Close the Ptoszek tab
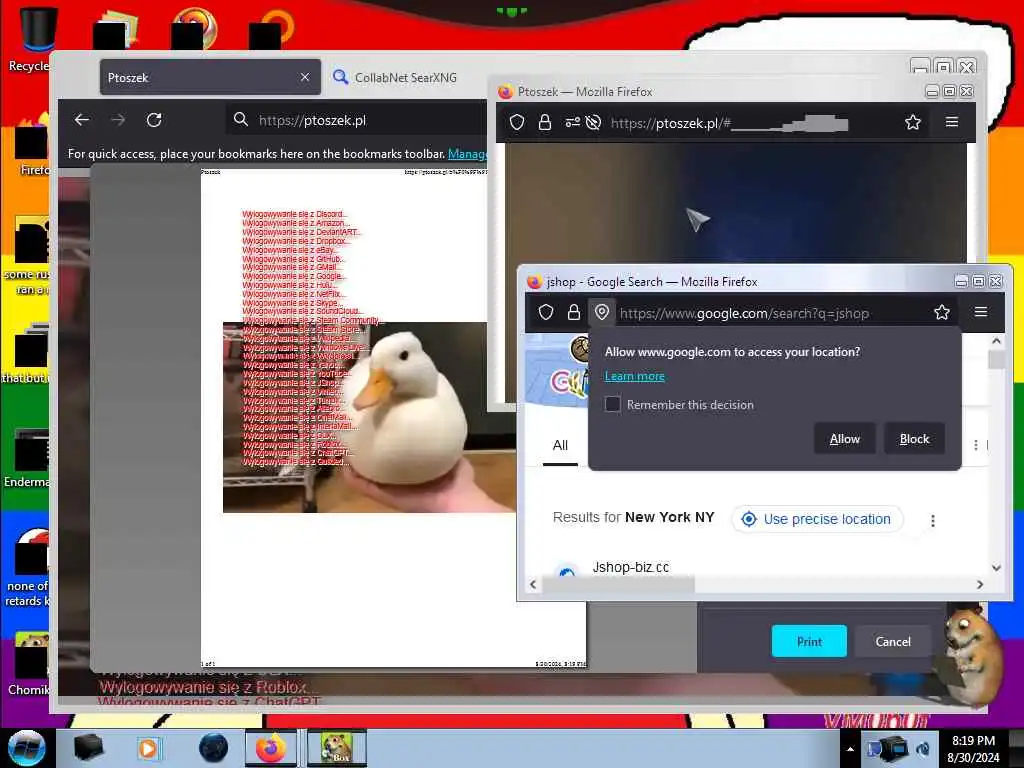 click(x=305, y=77)
